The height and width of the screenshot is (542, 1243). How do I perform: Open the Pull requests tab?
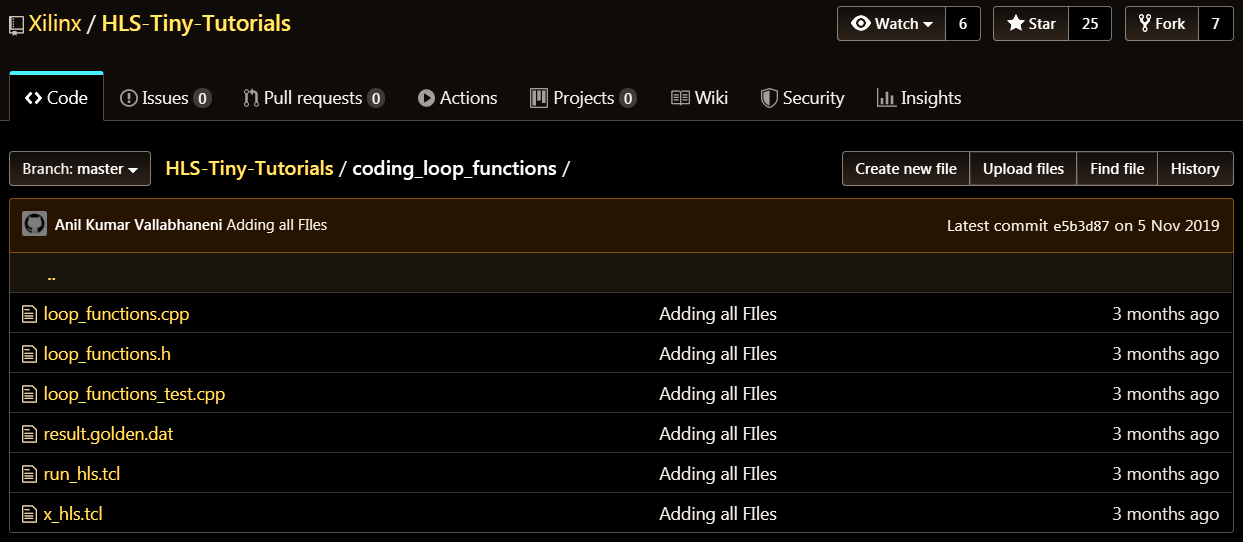313,98
